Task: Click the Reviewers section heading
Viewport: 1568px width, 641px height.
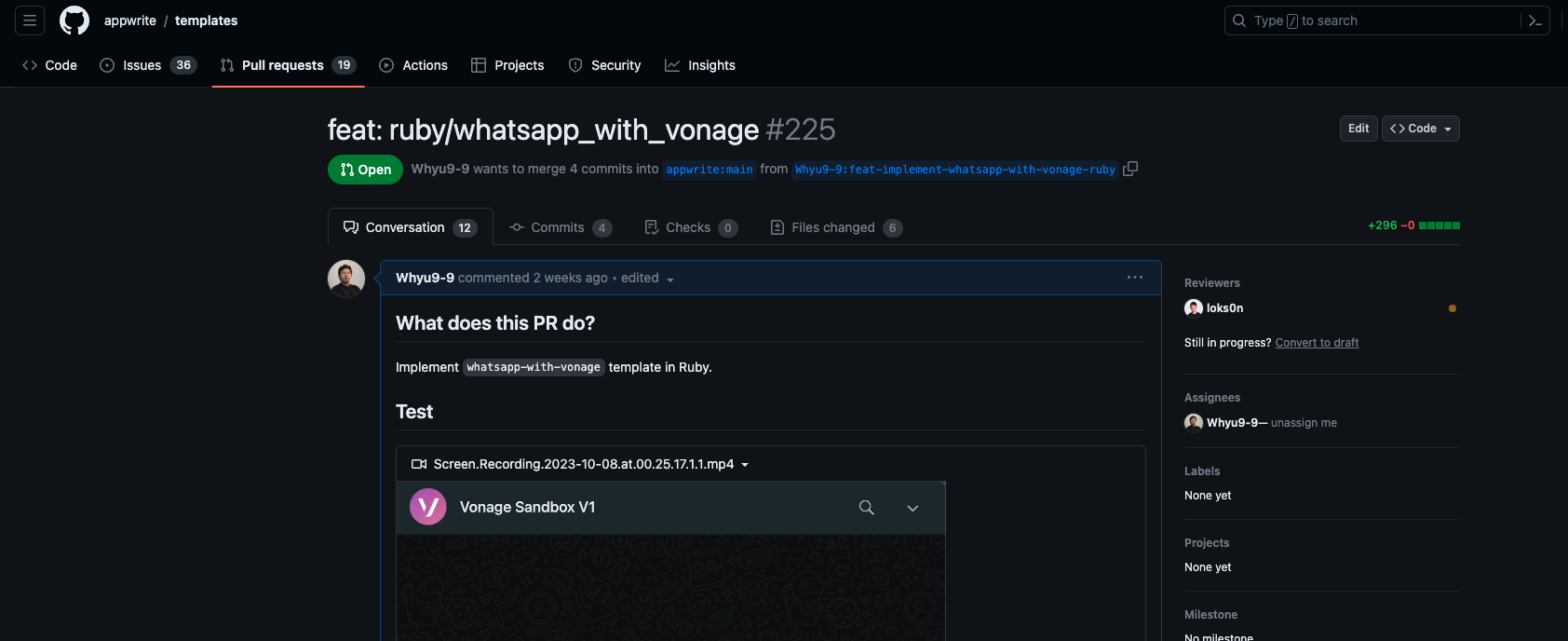Action: point(1212,283)
